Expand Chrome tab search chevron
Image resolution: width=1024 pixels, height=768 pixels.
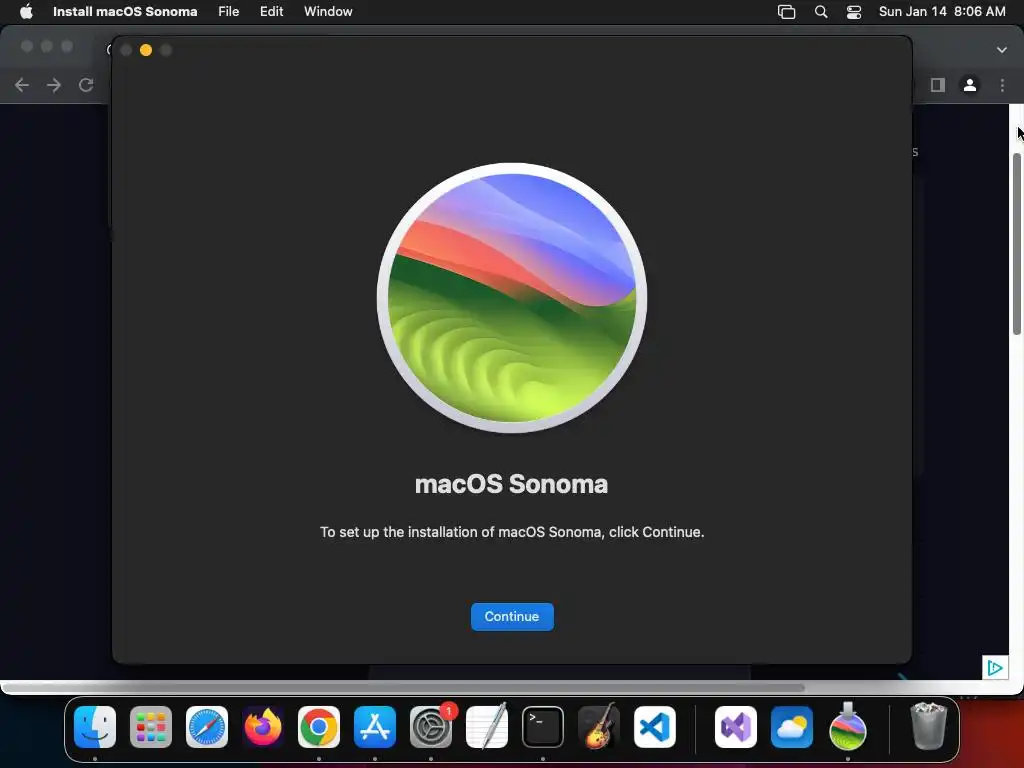click(1002, 50)
